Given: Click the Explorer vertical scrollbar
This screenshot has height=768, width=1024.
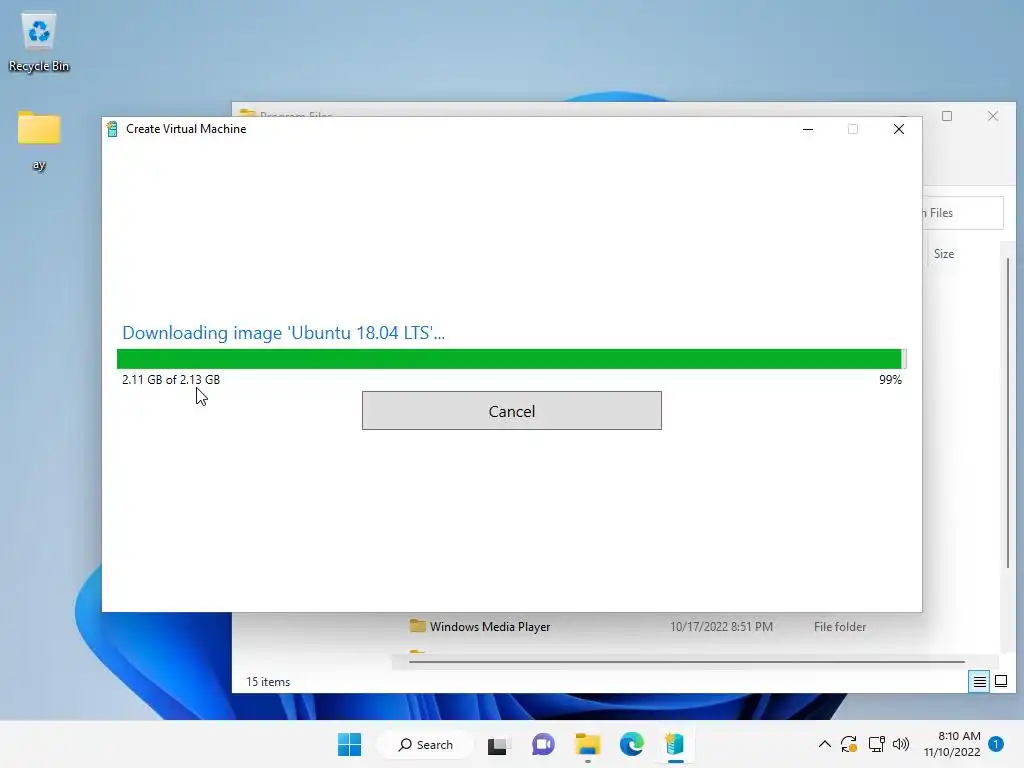Looking at the screenshot, I should 1008,411.
